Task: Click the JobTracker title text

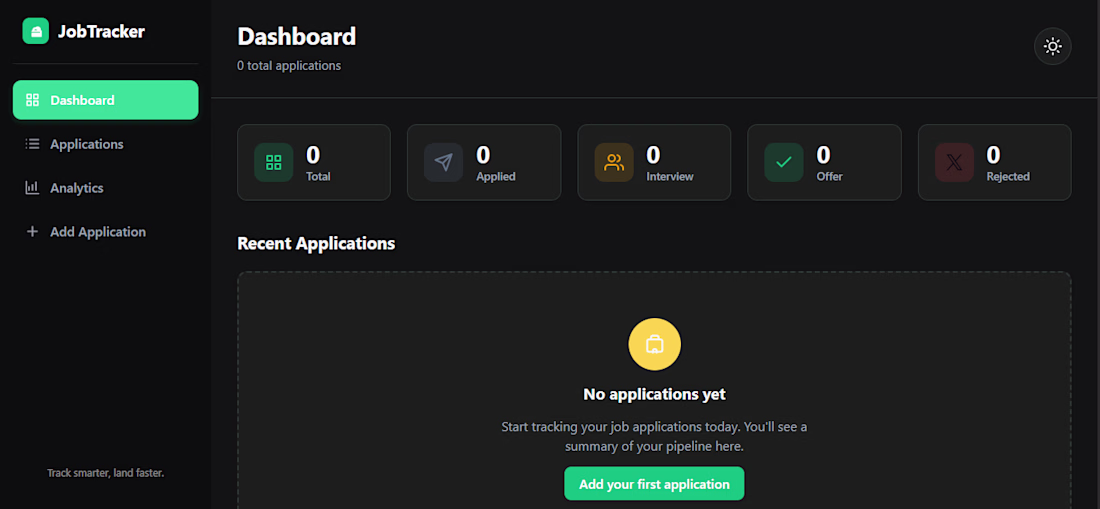Action: (x=101, y=32)
